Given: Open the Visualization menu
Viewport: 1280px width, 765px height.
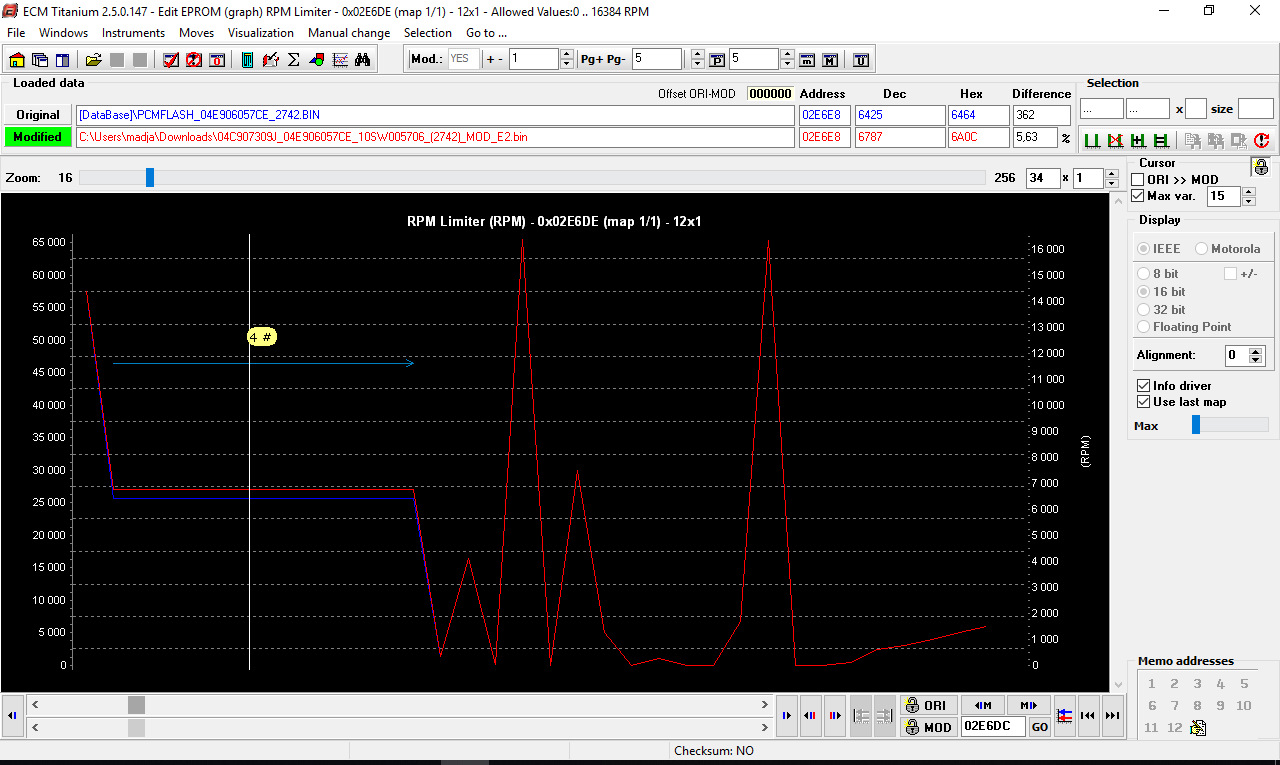Looking at the screenshot, I should 260,33.
